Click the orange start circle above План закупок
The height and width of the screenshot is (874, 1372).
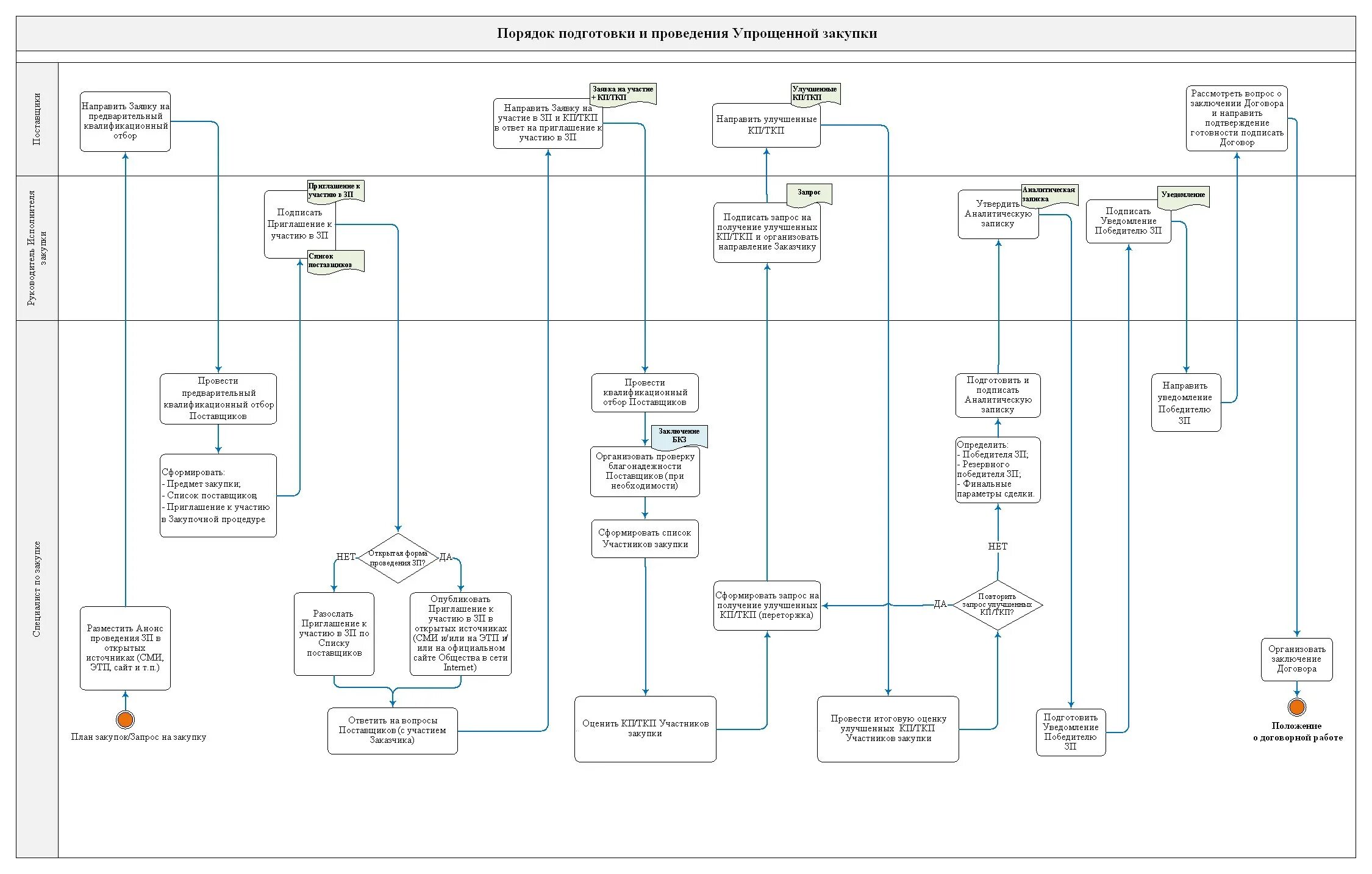pyautogui.click(x=125, y=720)
